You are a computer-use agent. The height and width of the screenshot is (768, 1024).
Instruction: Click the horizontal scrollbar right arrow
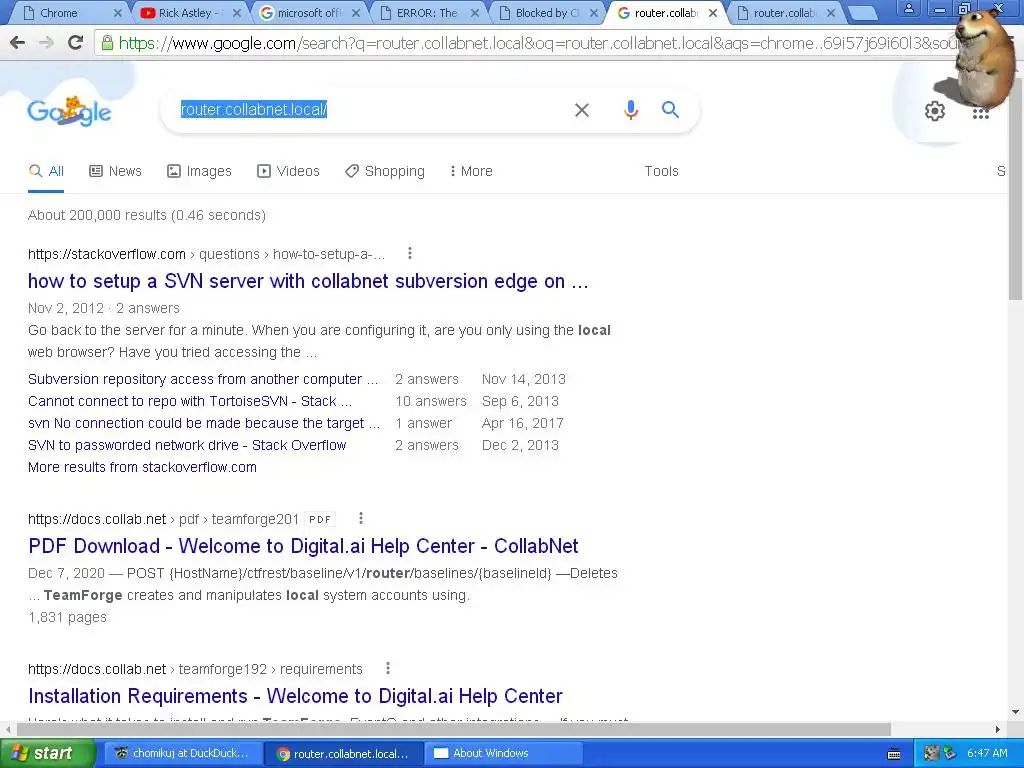pyautogui.click(x=998, y=729)
